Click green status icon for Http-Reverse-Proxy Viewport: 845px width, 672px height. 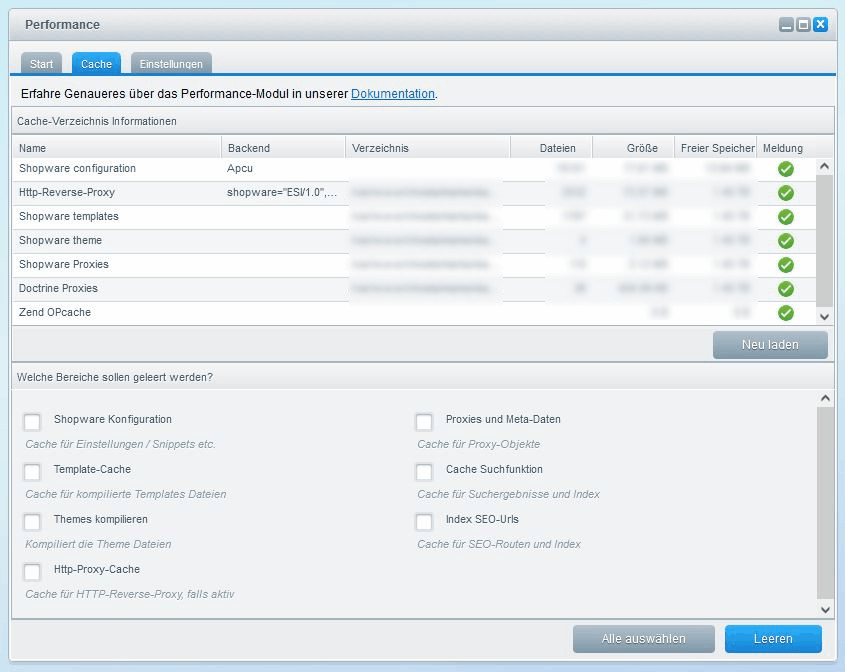(786, 193)
